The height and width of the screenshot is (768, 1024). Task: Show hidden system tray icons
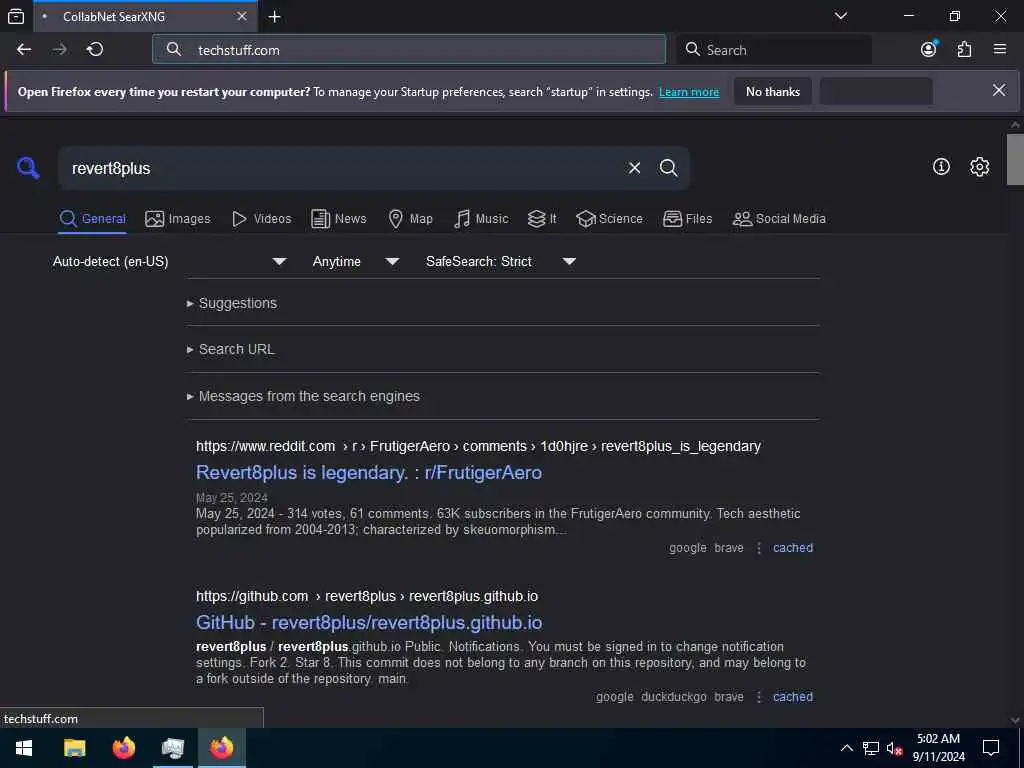(846, 748)
